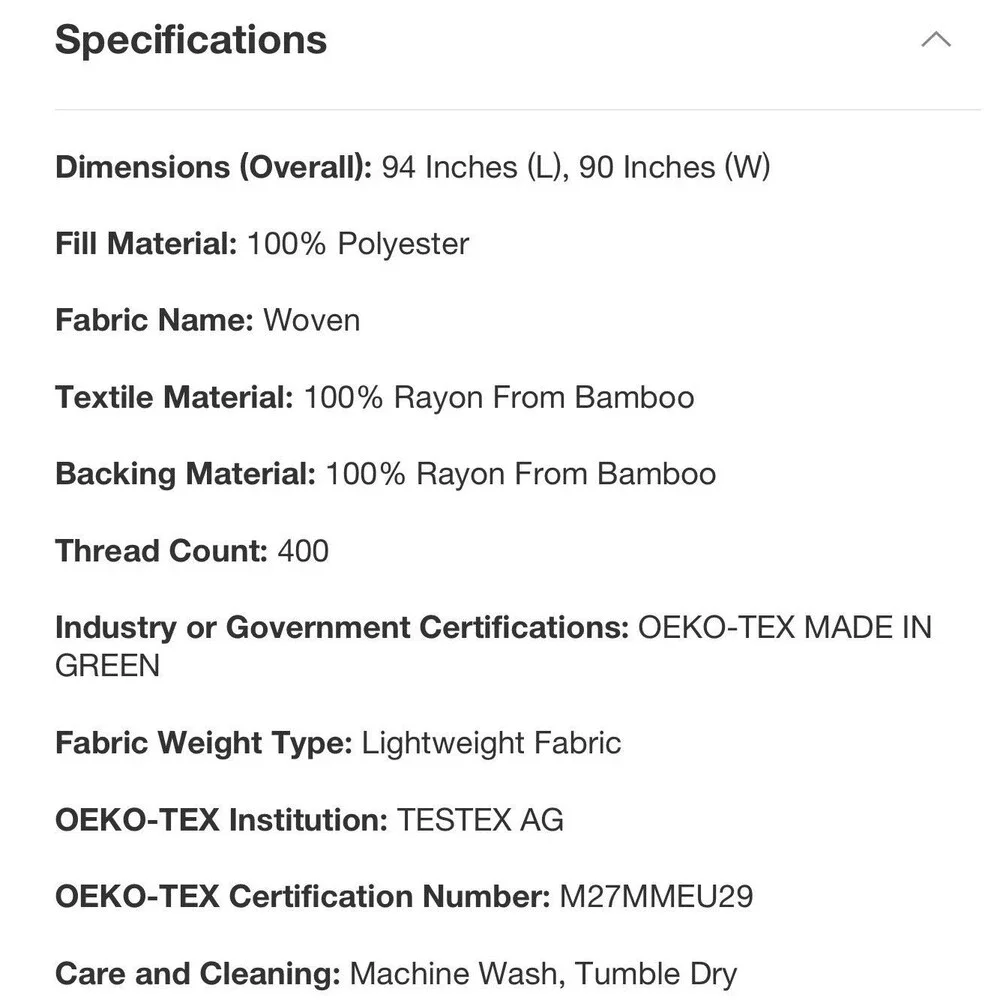Collapse the Specifications section chevron
This screenshot has height=1000, width=1000.
point(936,40)
